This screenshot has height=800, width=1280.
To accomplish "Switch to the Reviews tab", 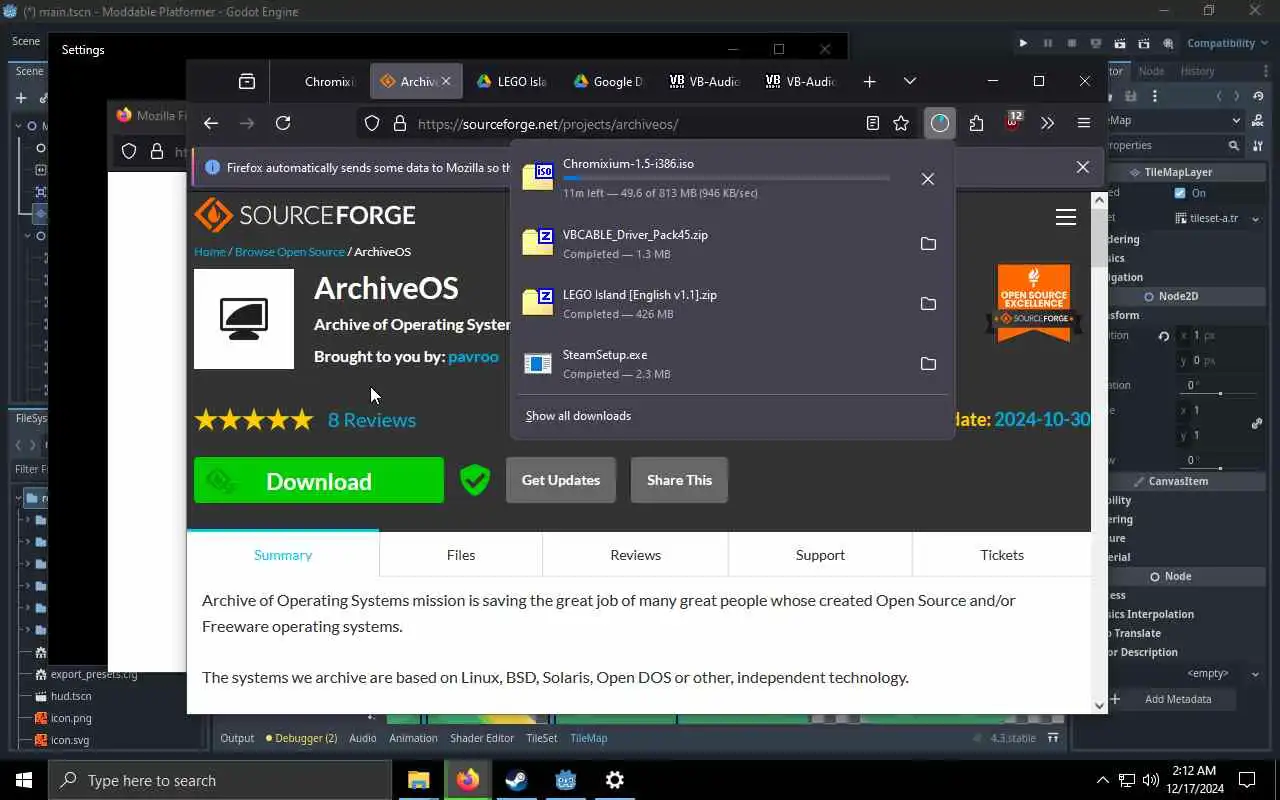I will (x=636, y=555).
